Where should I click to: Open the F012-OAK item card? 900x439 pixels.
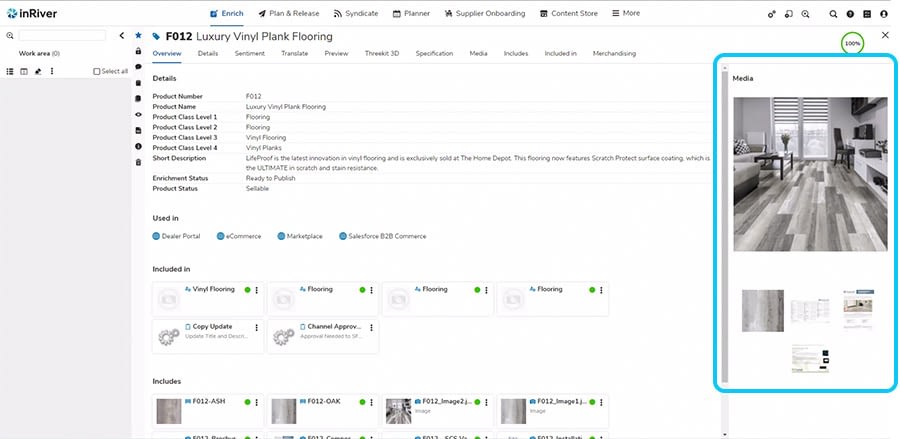(323, 411)
